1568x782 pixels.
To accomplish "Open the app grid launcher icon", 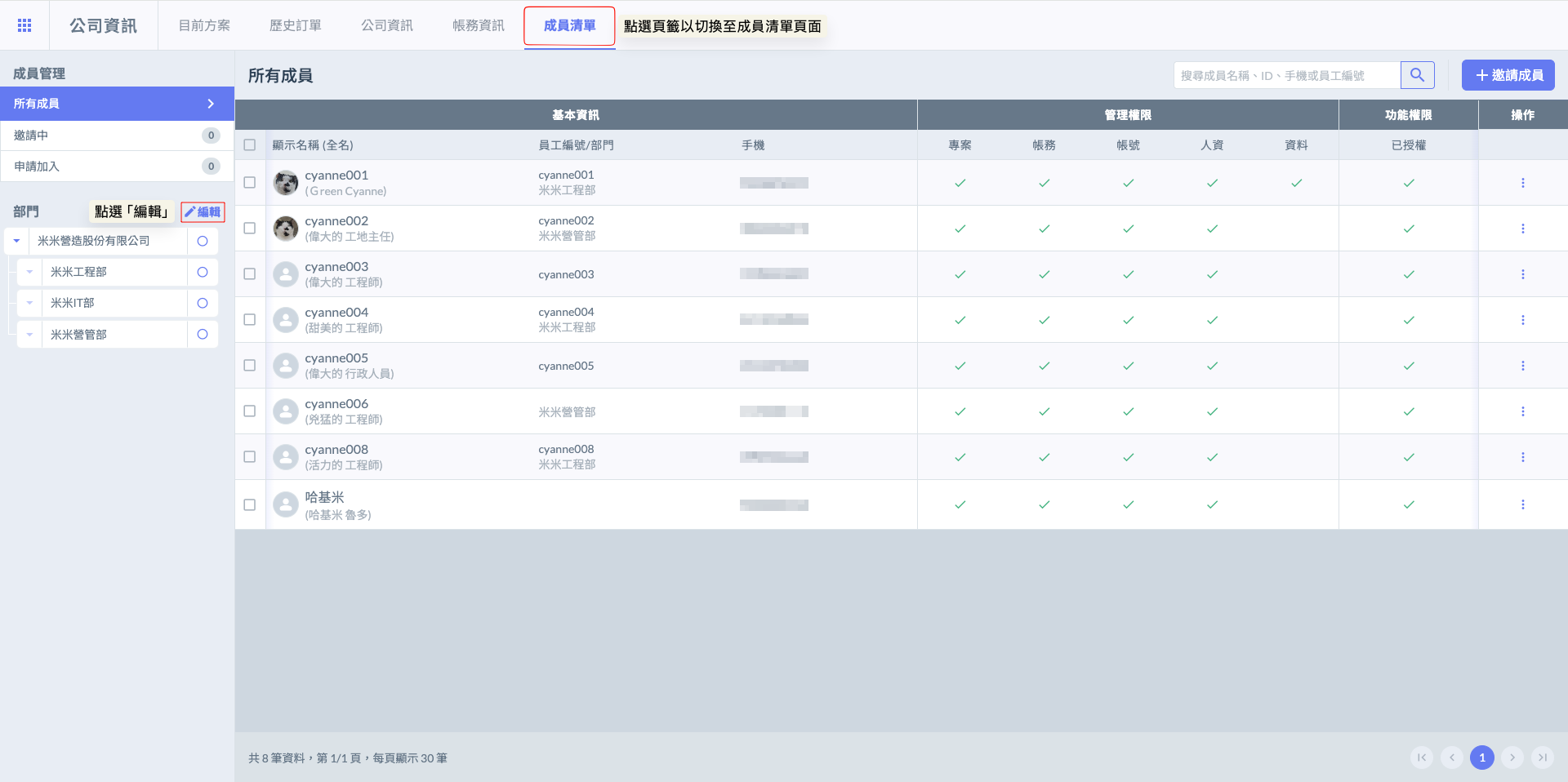I will tap(24, 25).
